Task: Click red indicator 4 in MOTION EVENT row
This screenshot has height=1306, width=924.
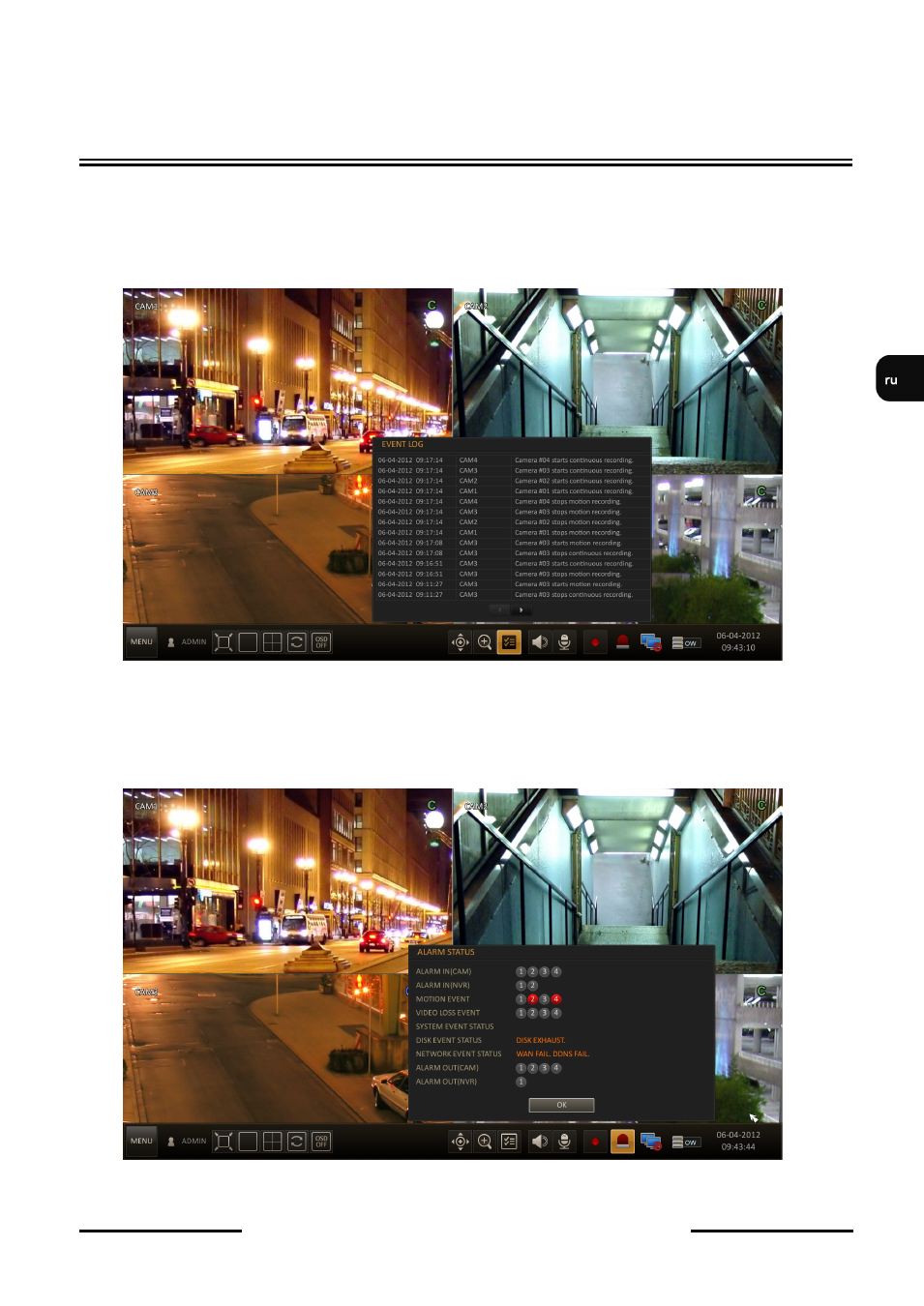Action: pyautogui.click(x=556, y=999)
